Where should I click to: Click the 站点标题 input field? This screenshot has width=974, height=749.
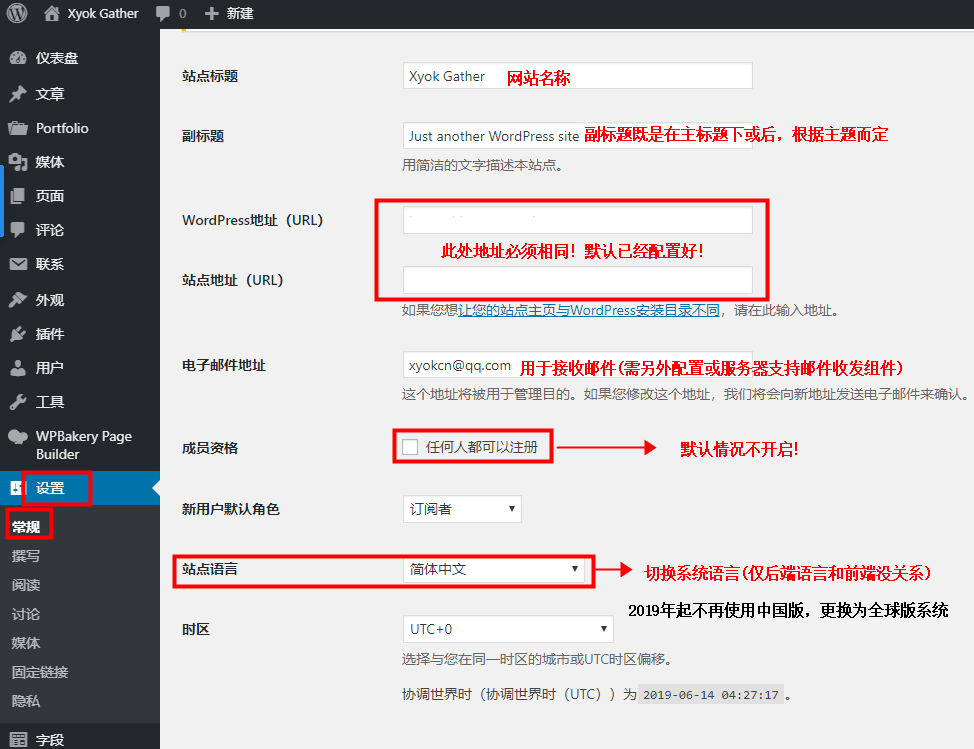pos(578,76)
